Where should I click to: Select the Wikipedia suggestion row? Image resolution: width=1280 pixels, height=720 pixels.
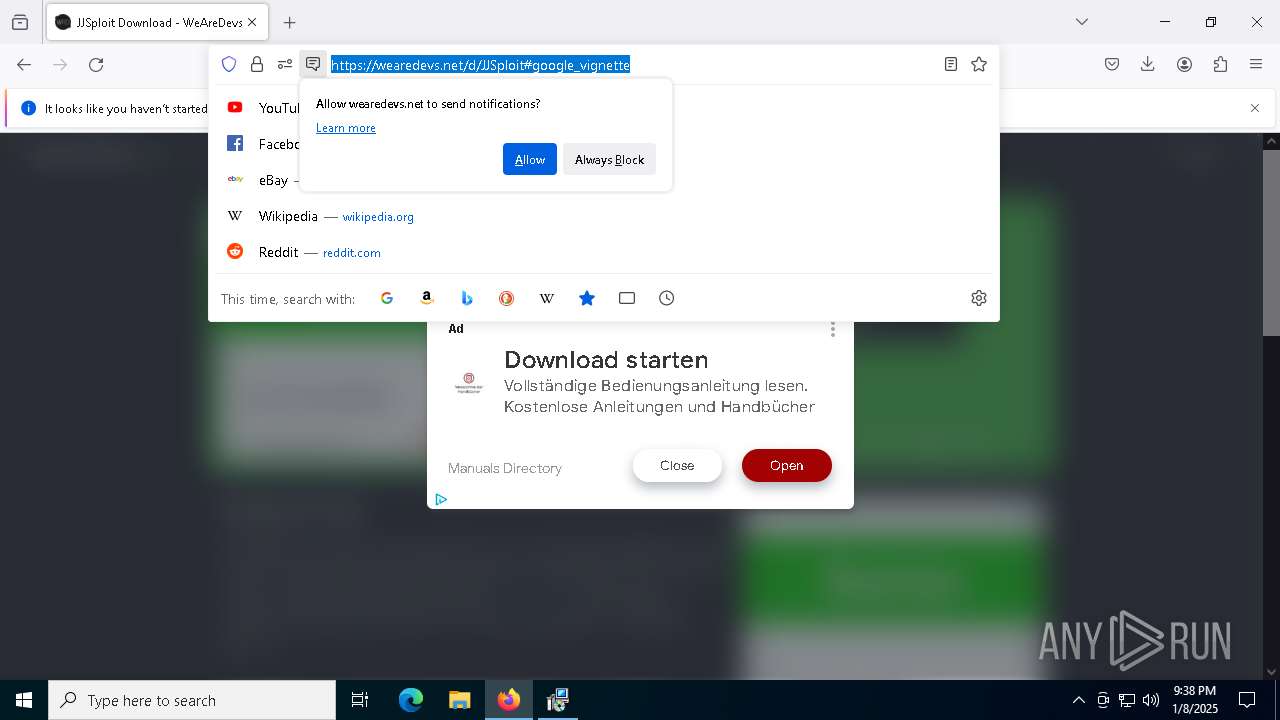604,216
